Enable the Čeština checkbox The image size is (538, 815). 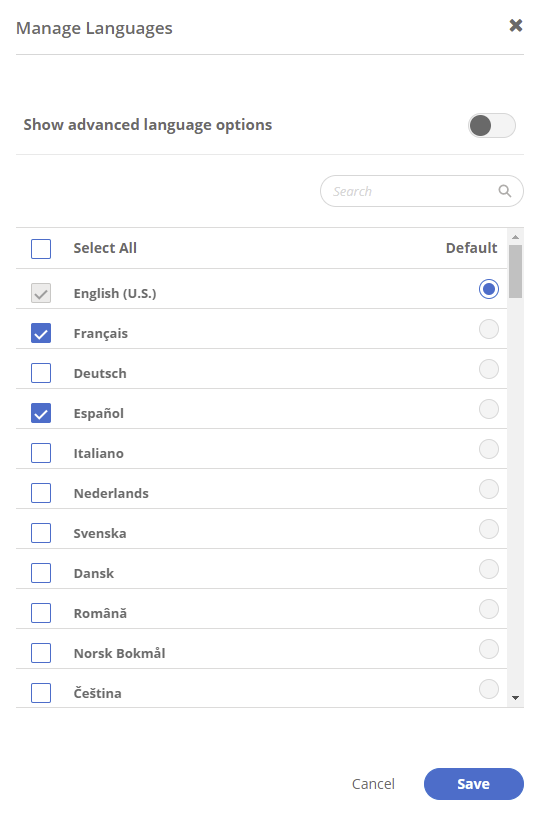coord(41,693)
